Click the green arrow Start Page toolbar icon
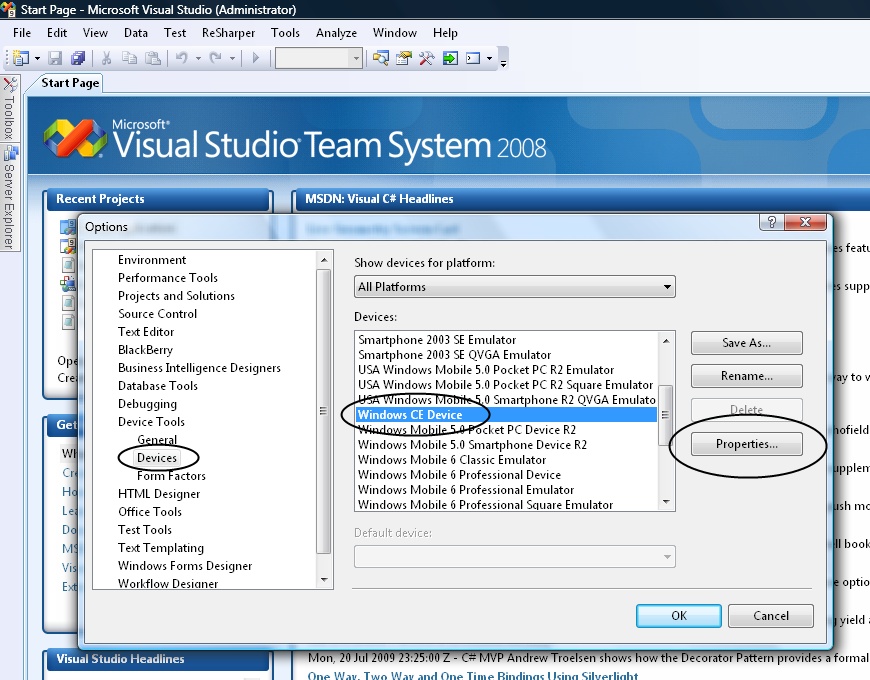870x680 pixels. tap(450, 58)
